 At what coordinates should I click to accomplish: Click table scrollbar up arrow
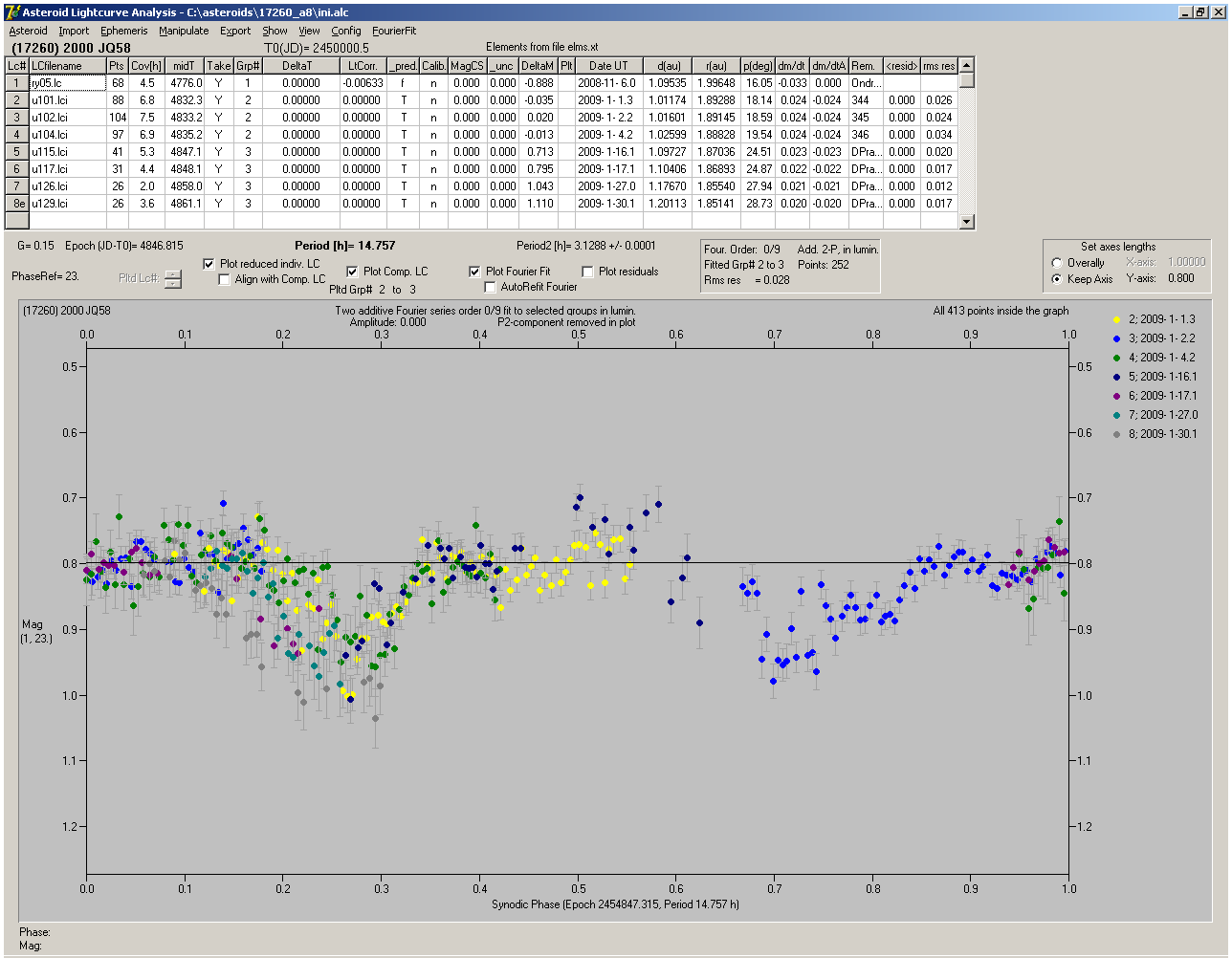pyautogui.click(x=967, y=64)
